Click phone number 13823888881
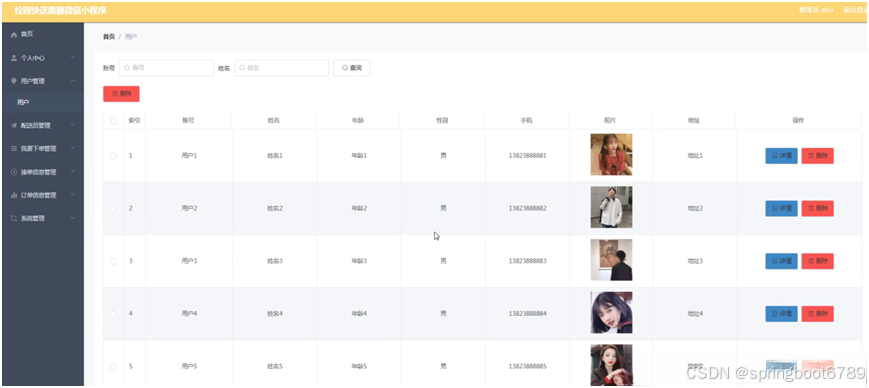Viewport: 869px width, 388px height. pos(527,156)
